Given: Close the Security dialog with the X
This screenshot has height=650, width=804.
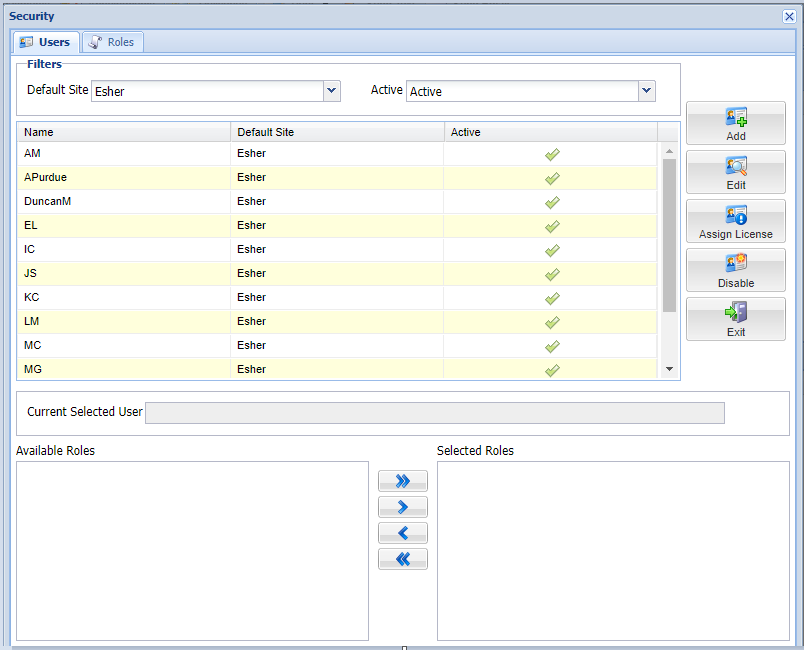Looking at the screenshot, I should point(789,16).
